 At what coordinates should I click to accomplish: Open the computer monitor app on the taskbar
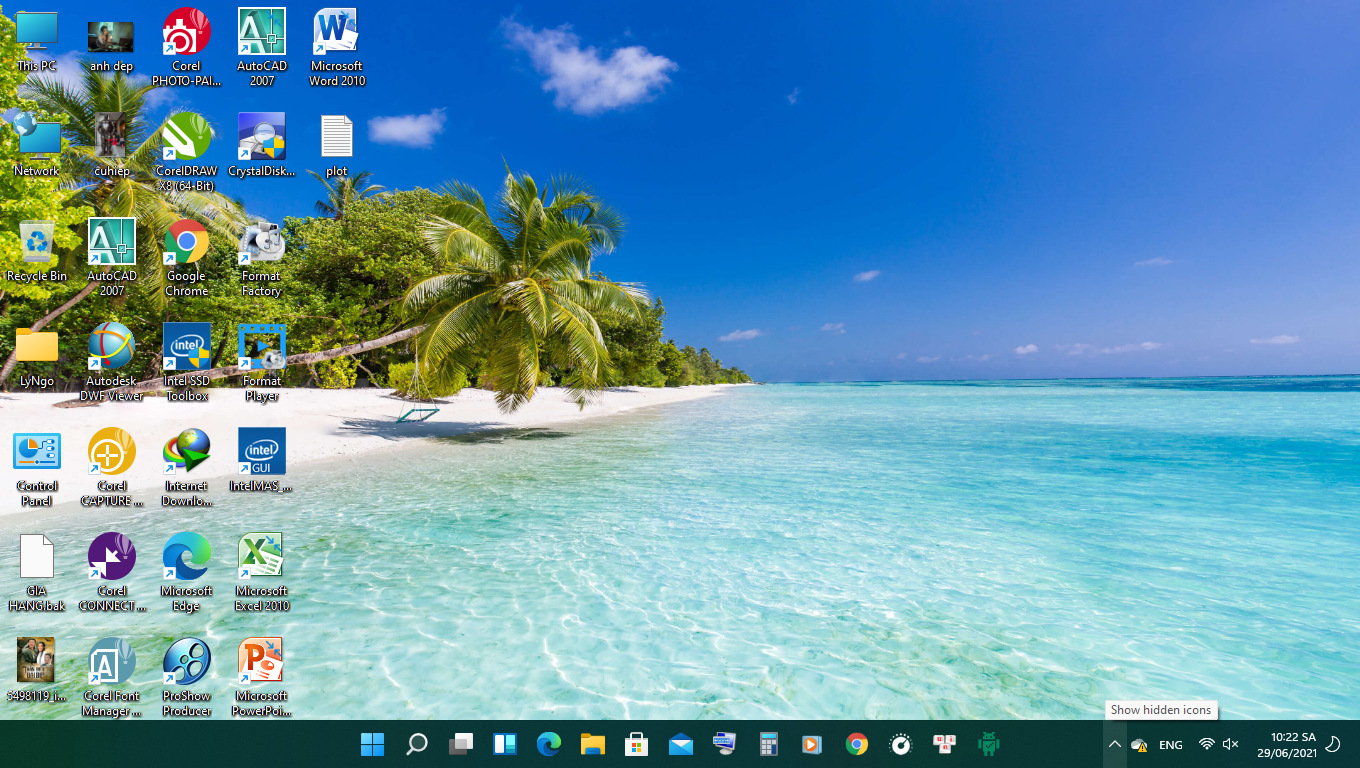725,744
